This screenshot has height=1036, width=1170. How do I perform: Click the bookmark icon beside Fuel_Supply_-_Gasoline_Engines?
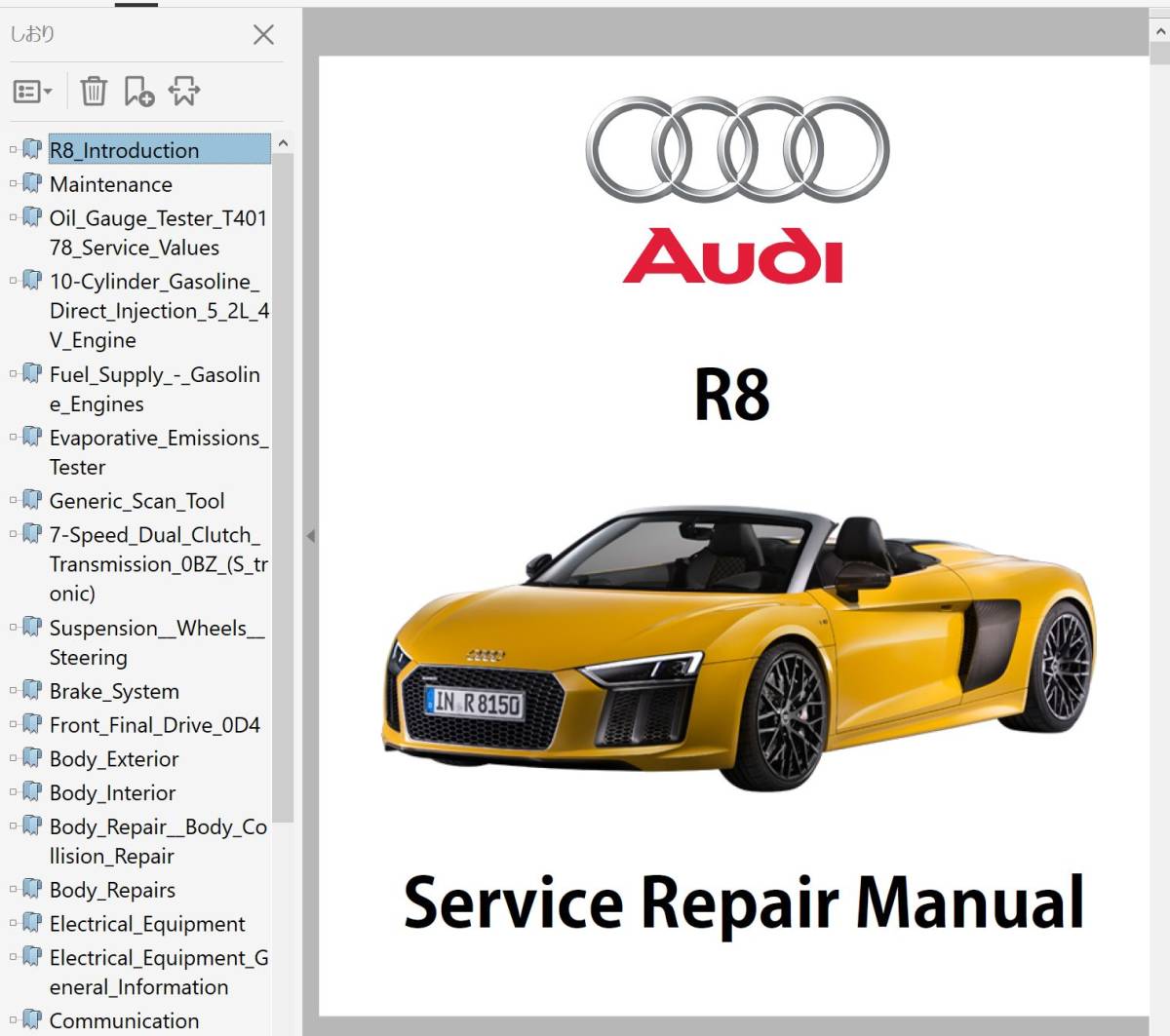click(x=32, y=373)
